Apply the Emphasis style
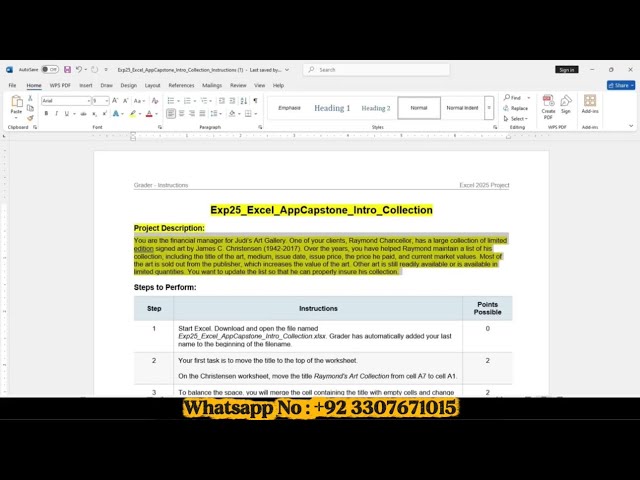Image resolution: width=640 pixels, height=480 pixels. 289,108
